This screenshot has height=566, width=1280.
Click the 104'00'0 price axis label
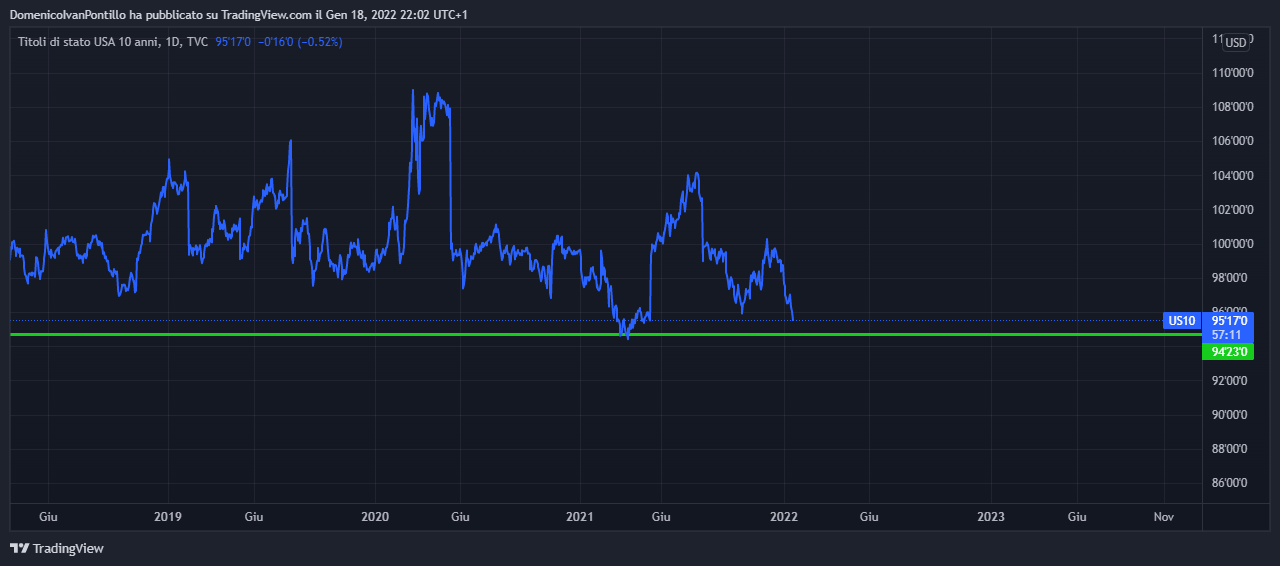pos(1232,176)
